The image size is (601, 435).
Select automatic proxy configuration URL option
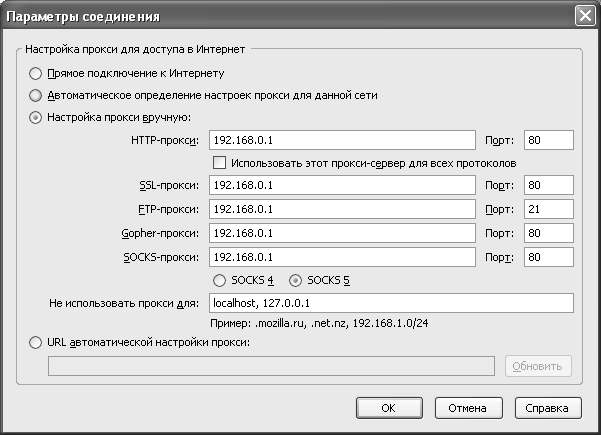click(x=37, y=343)
